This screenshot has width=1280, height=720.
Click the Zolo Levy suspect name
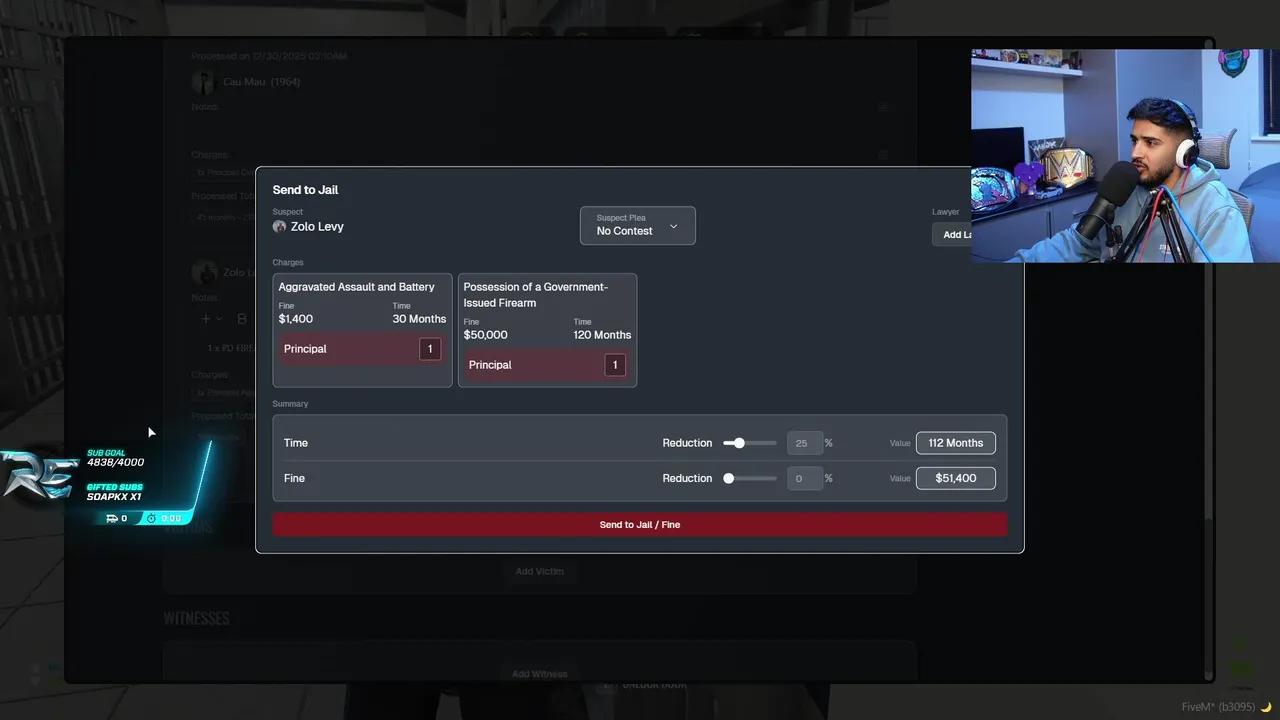[317, 227]
